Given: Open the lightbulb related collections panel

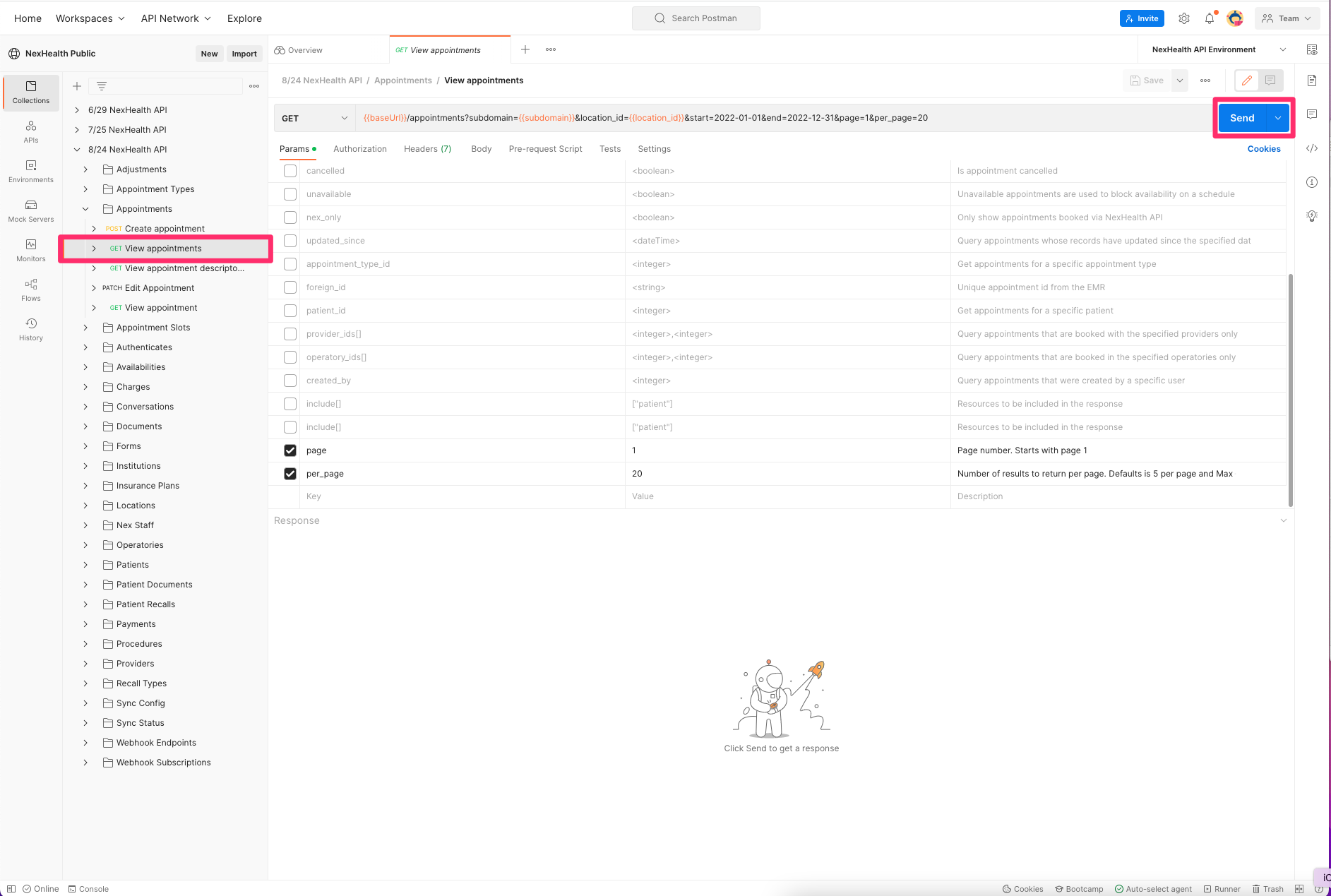Looking at the screenshot, I should (1312, 216).
